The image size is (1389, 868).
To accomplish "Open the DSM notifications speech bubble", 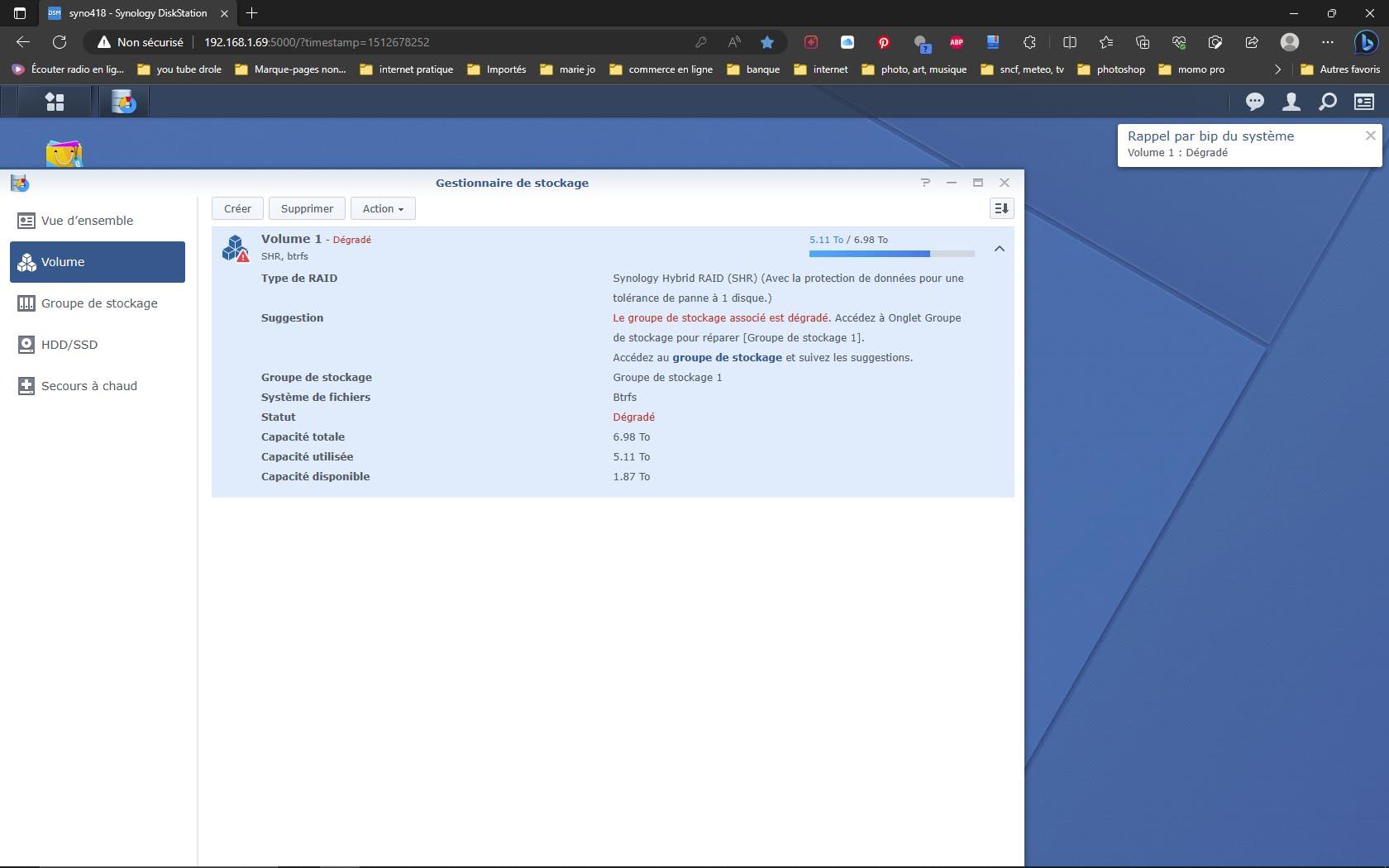I will point(1254,102).
